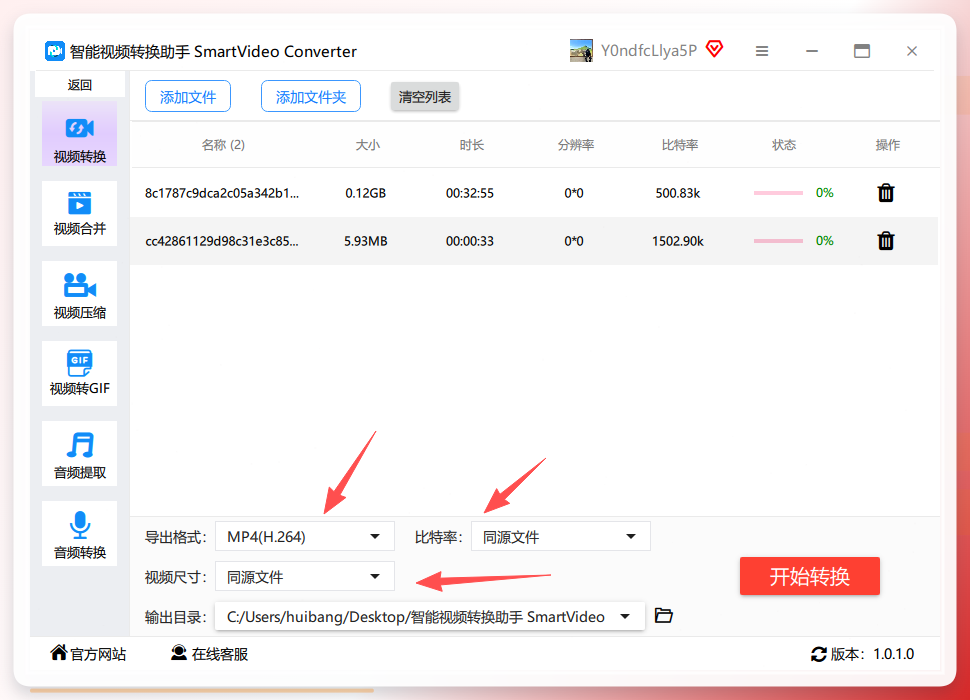This screenshot has height=700, width=970.
Task: Click the 1502.90k bitrate cell
Action: click(678, 241)
